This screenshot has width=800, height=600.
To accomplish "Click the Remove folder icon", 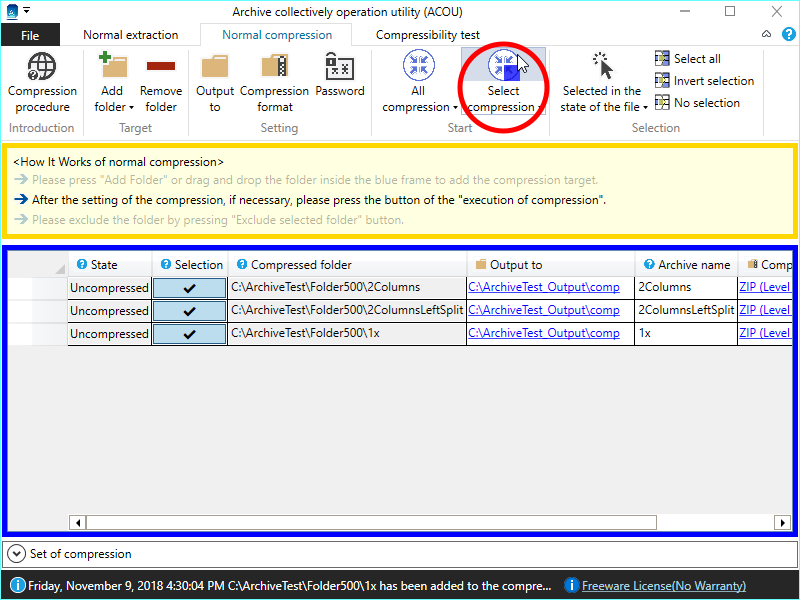I will click(160, 67).
